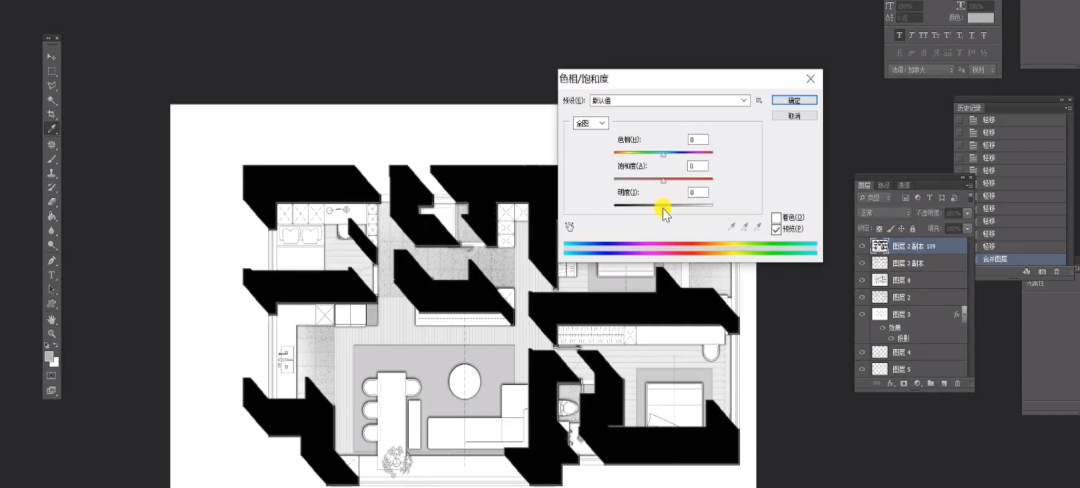The width and height of the screenshot is (1080, 488).
Task: Open the layer blend mode dropdown
Action: tap(884, 213)
